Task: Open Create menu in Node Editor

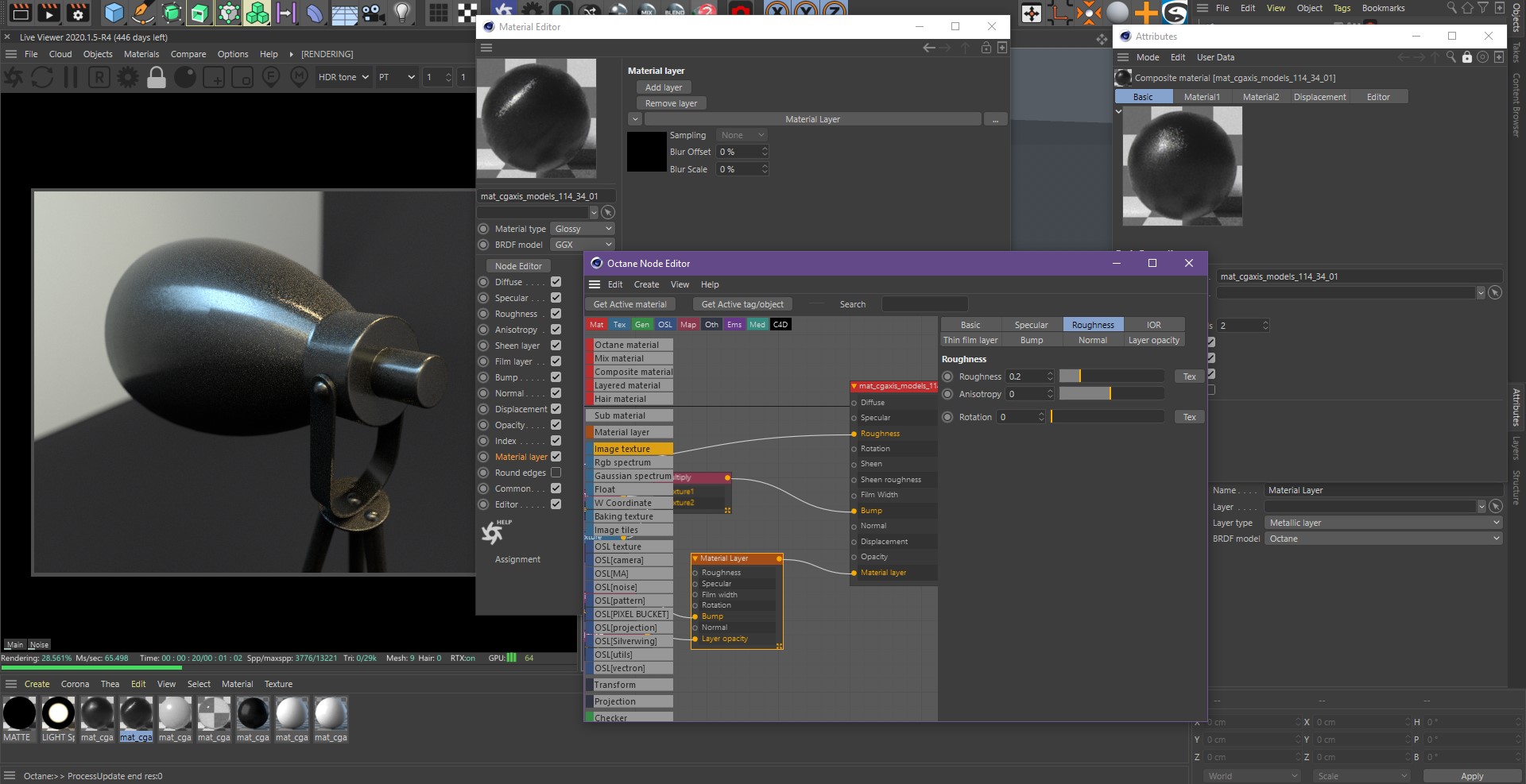Action: [646, 284]
